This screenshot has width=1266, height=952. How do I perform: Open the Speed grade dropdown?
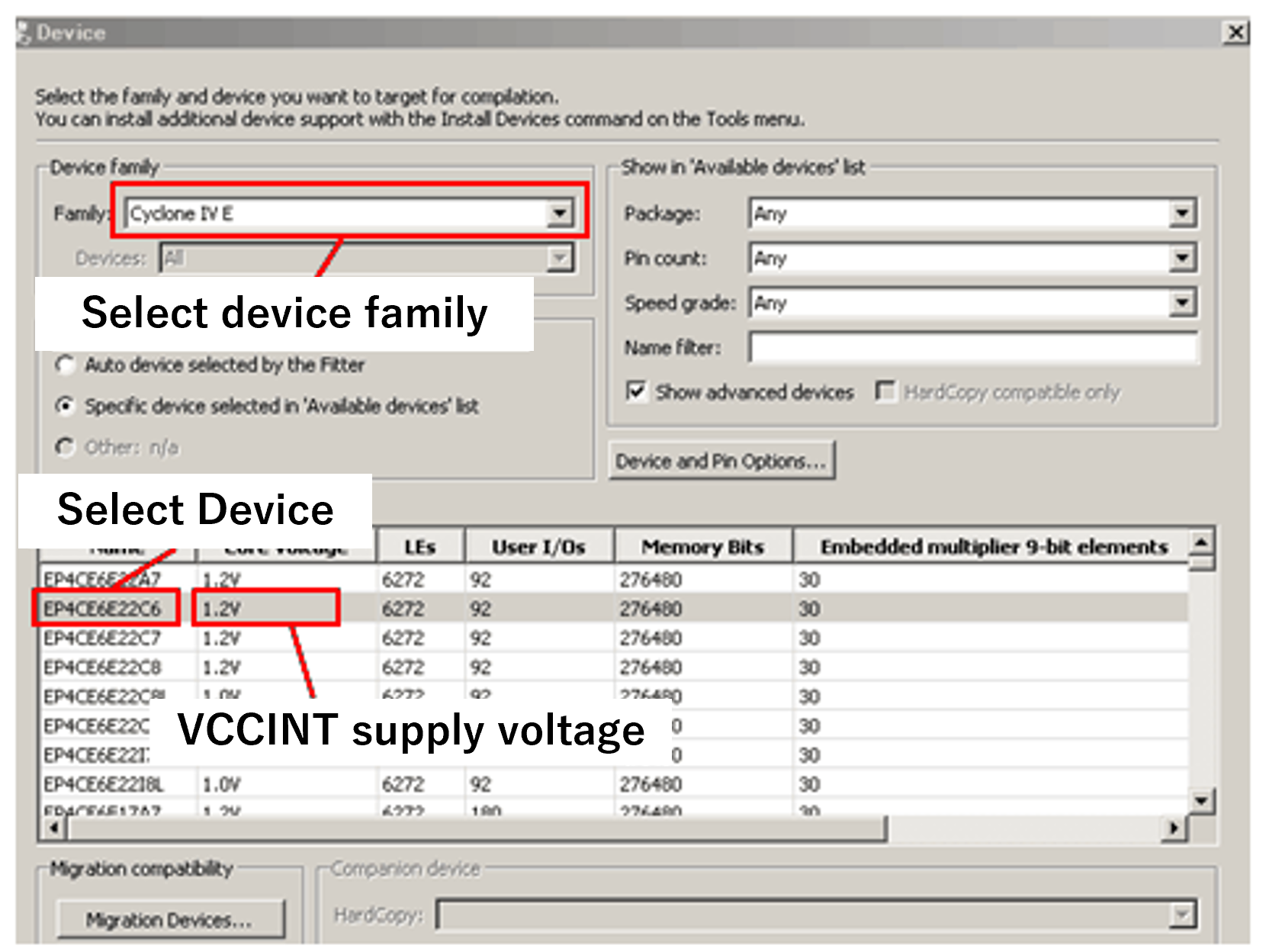click(1181, 304)
